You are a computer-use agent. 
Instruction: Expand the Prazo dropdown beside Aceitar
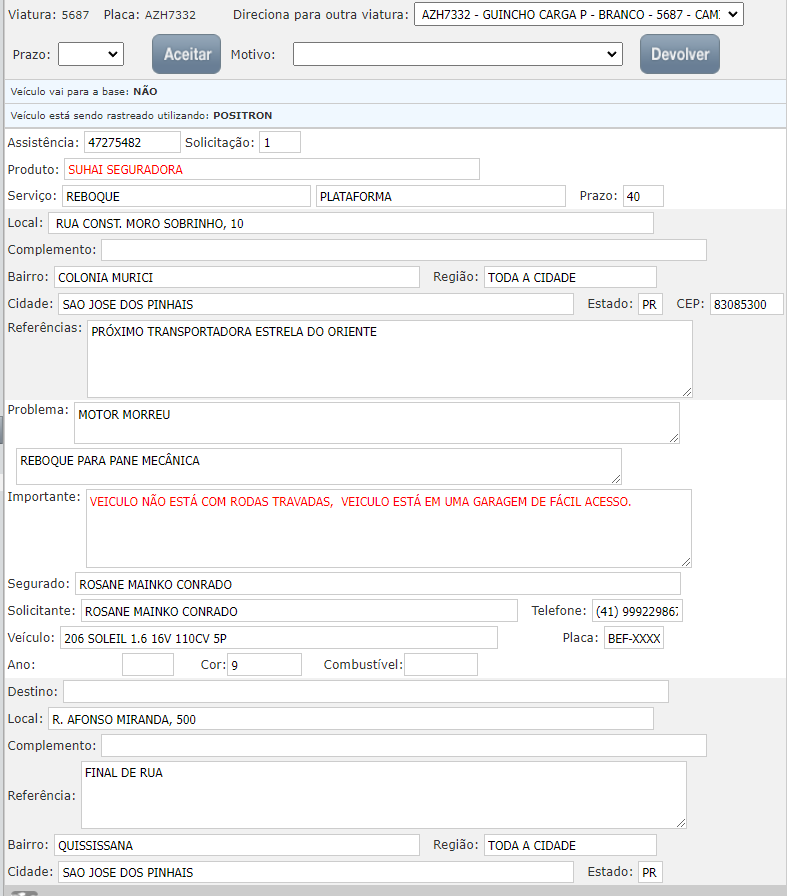click(90, 54)
